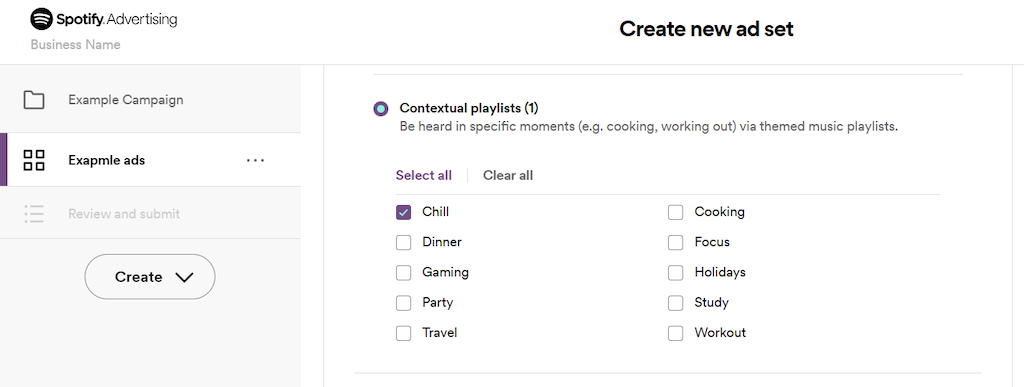This screenshot has height=387, width=1024.
Task: Select the Focus checkbox
Action: [x=675, y=242]
